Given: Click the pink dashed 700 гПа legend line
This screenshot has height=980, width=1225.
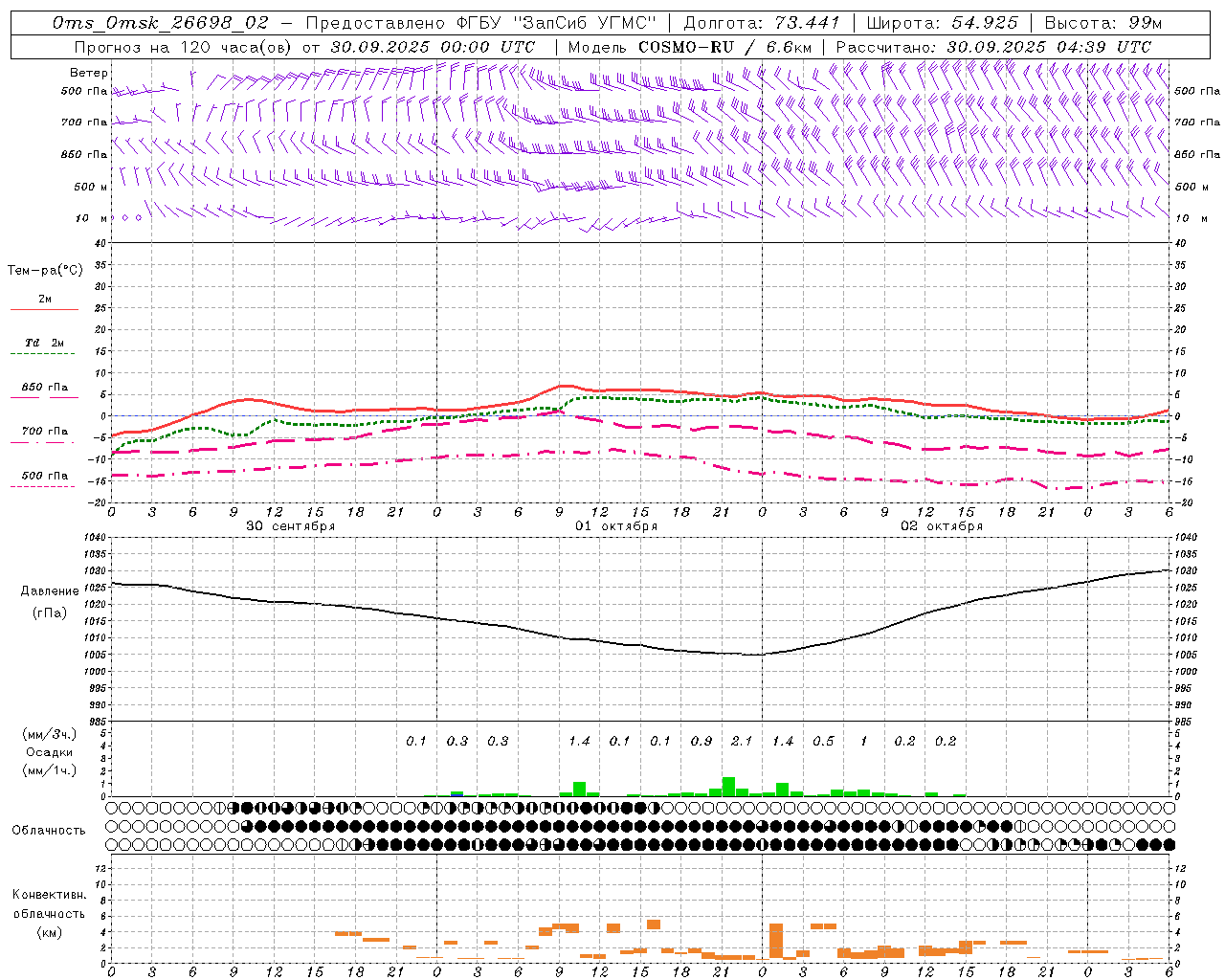Looking at the screenshot, I should coord(42,442).
